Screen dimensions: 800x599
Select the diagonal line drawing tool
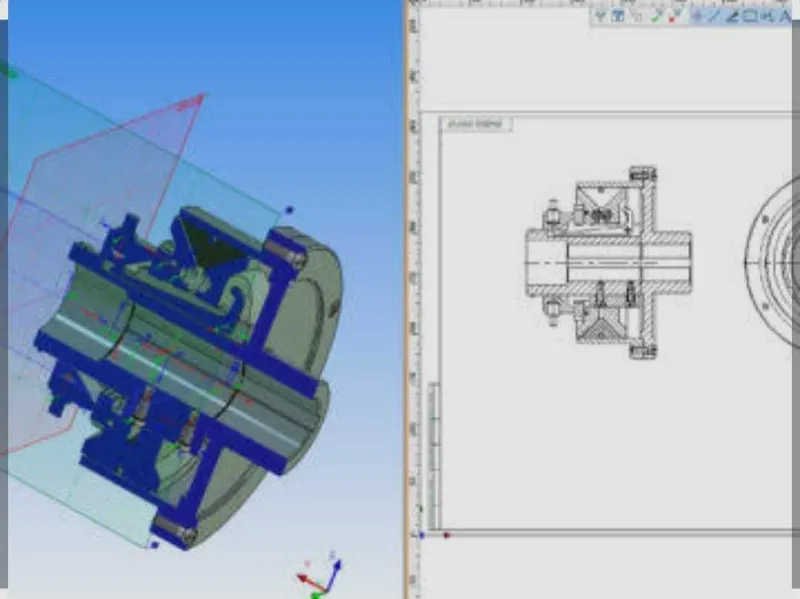click(x=714, y=16)
